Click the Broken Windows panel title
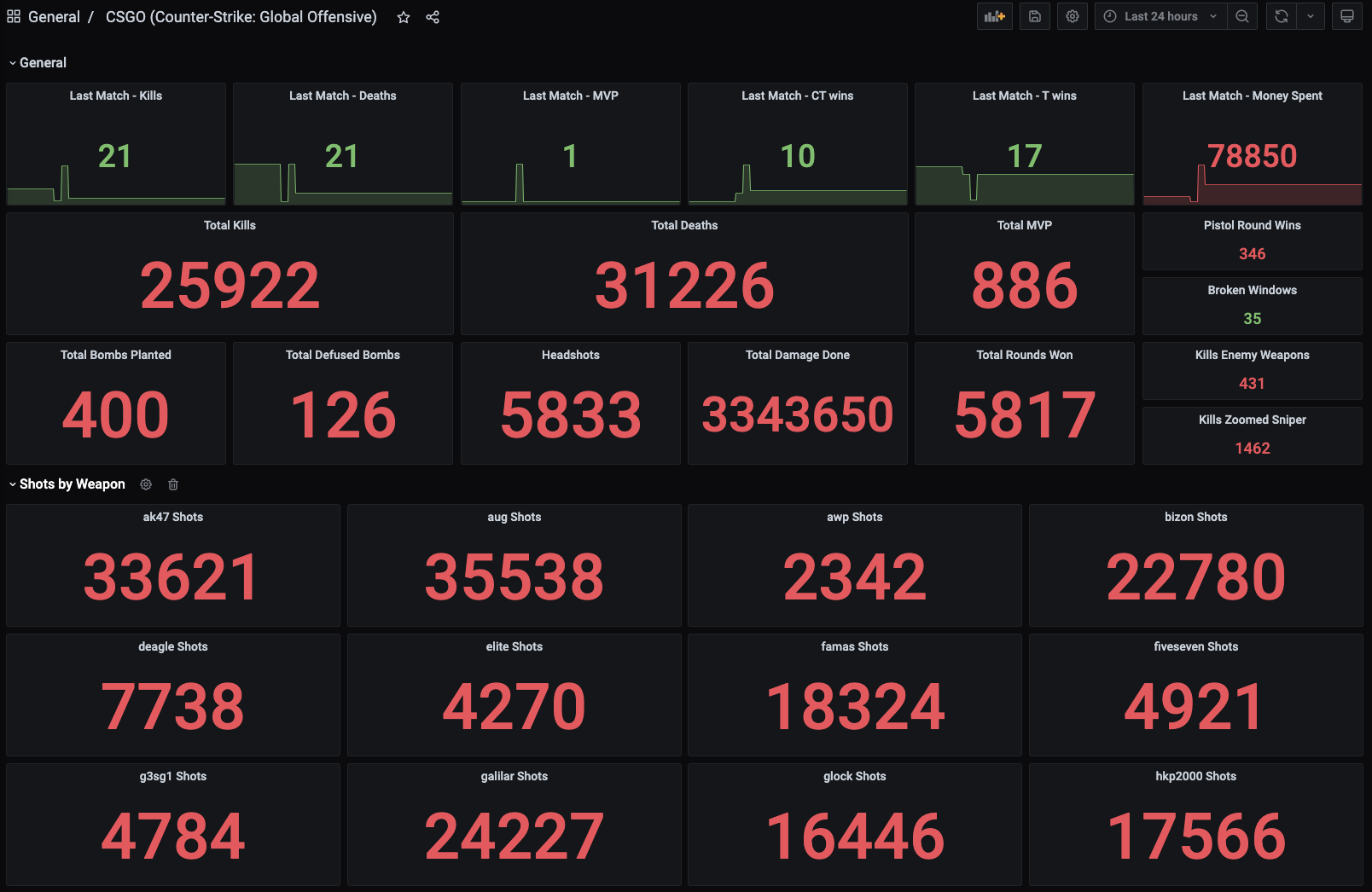The height and width of the screenshot is (892, 1372). click(1253, 290)
